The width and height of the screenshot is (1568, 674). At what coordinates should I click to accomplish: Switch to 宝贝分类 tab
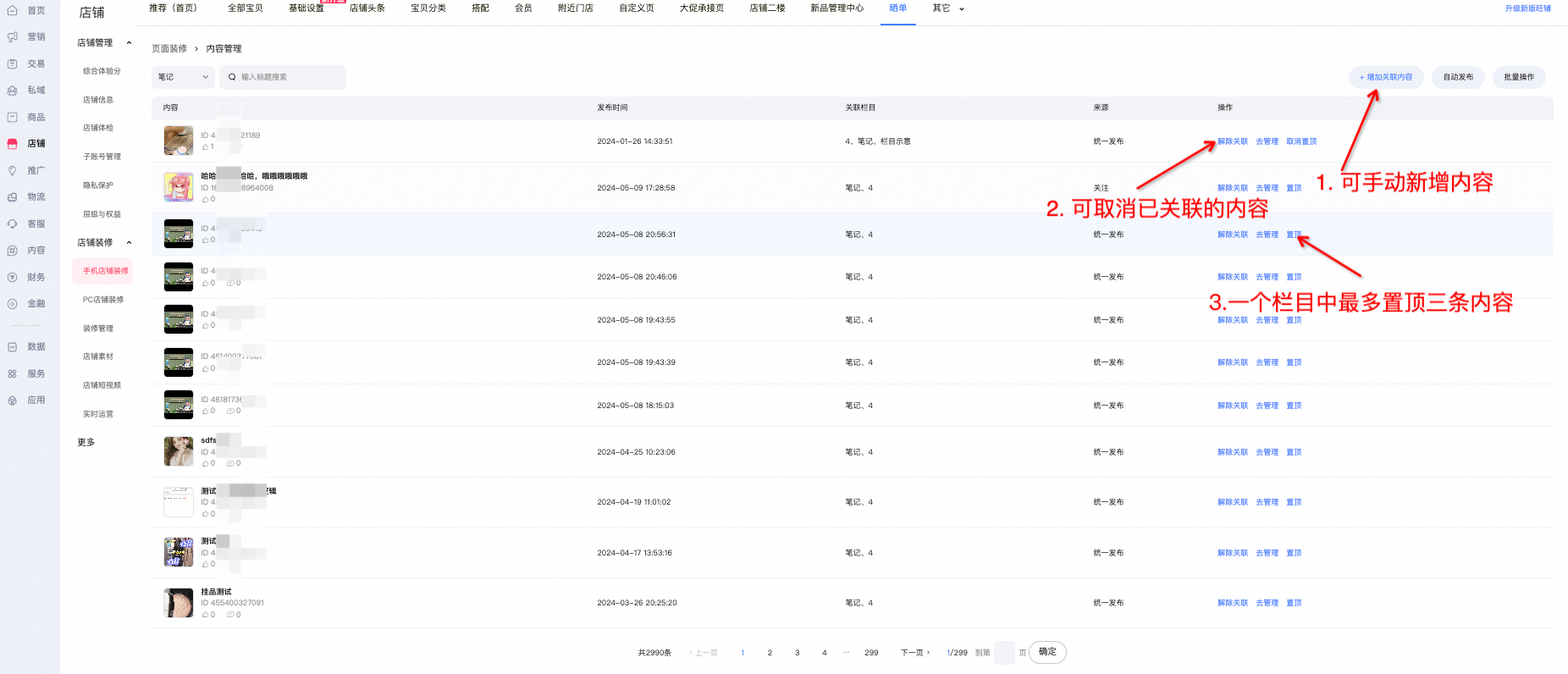pos(428,8)
